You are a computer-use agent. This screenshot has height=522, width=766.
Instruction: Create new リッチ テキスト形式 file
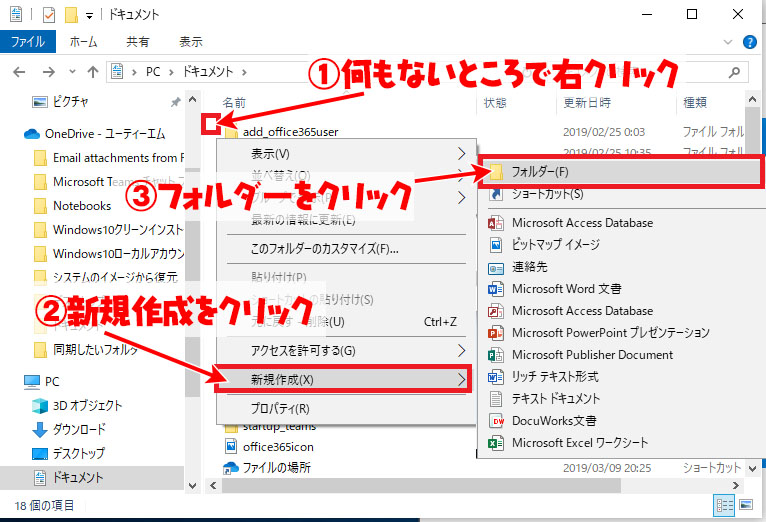[x=621, y=376]
